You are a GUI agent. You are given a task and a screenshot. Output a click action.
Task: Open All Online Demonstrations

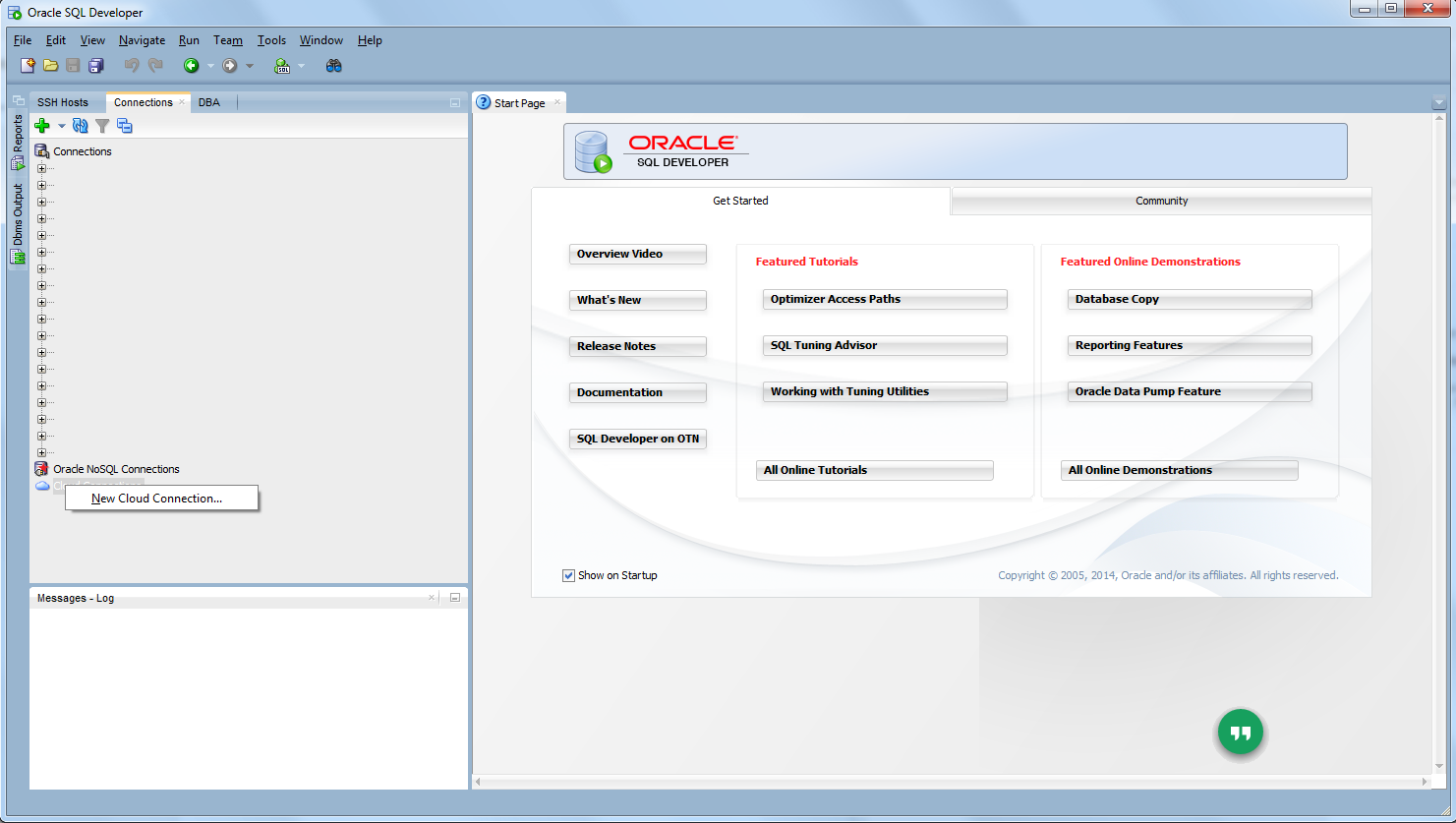click(1178, 470)
